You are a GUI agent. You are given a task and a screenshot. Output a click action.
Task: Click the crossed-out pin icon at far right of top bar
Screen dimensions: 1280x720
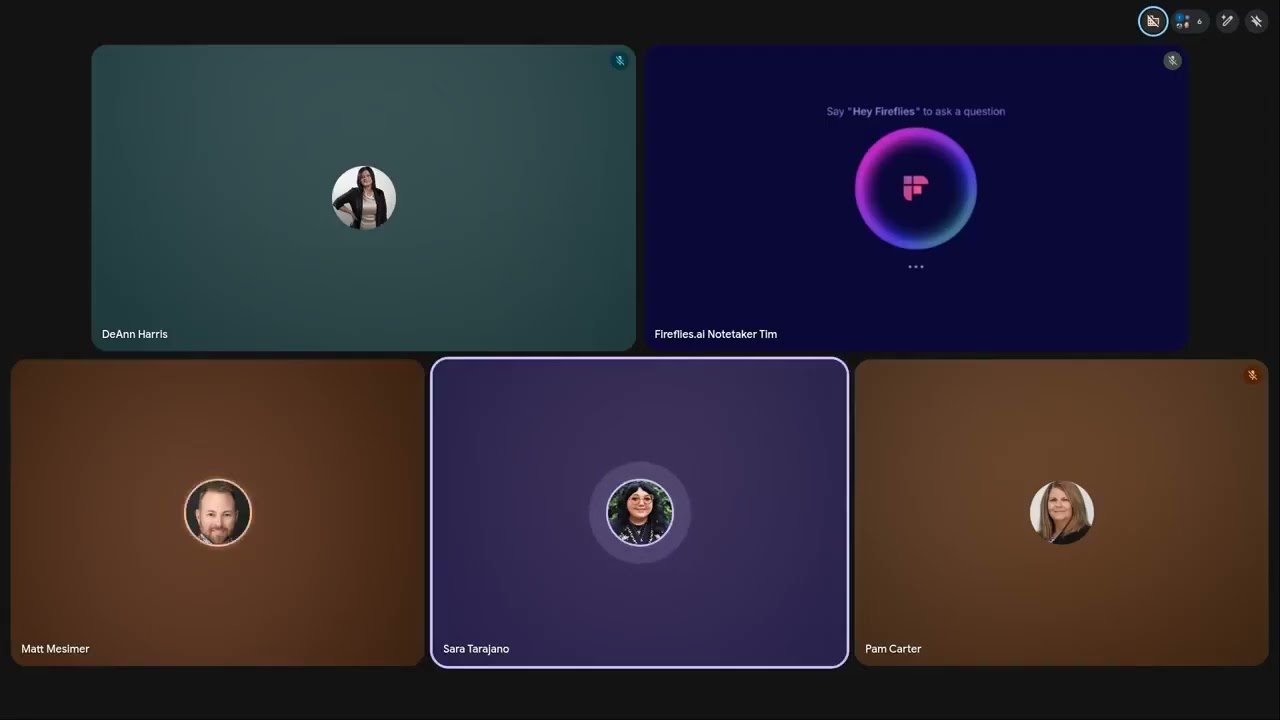(1257, 21)
